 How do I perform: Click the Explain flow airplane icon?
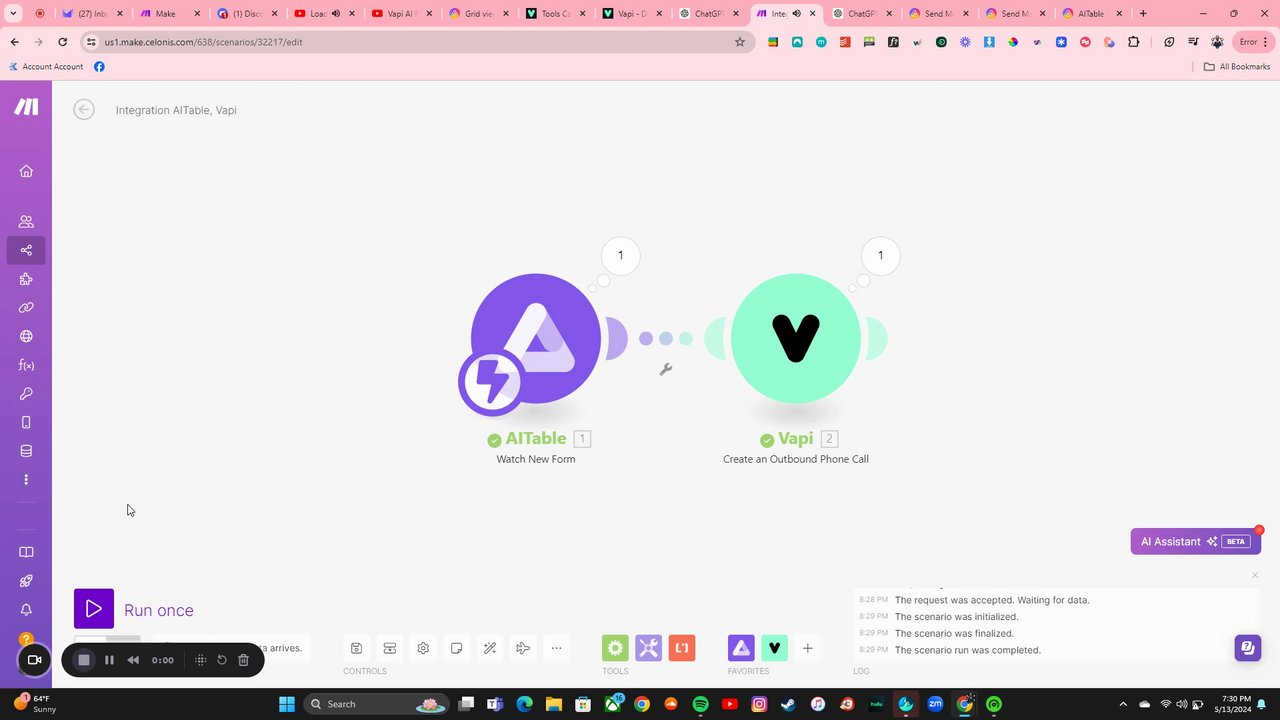coord(523,648)
